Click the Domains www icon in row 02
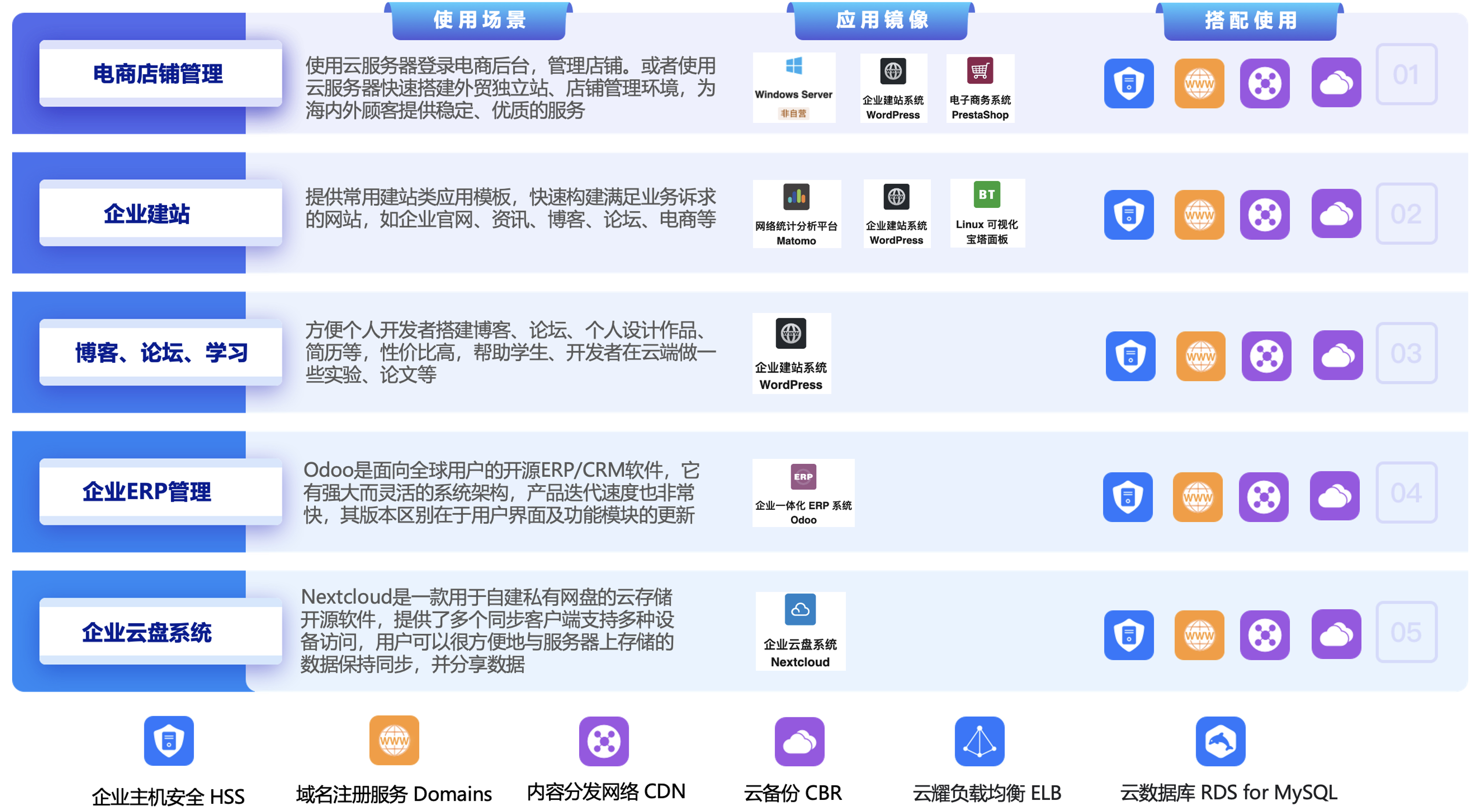Viewport: 1477px width, 812px height. (x=1199, y=214)
